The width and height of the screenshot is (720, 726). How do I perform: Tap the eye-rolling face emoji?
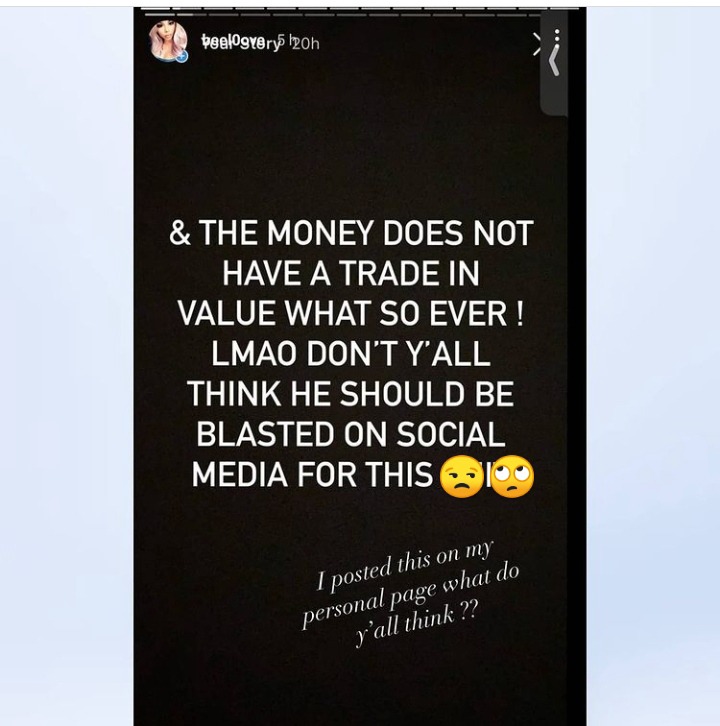coord(512,476)
